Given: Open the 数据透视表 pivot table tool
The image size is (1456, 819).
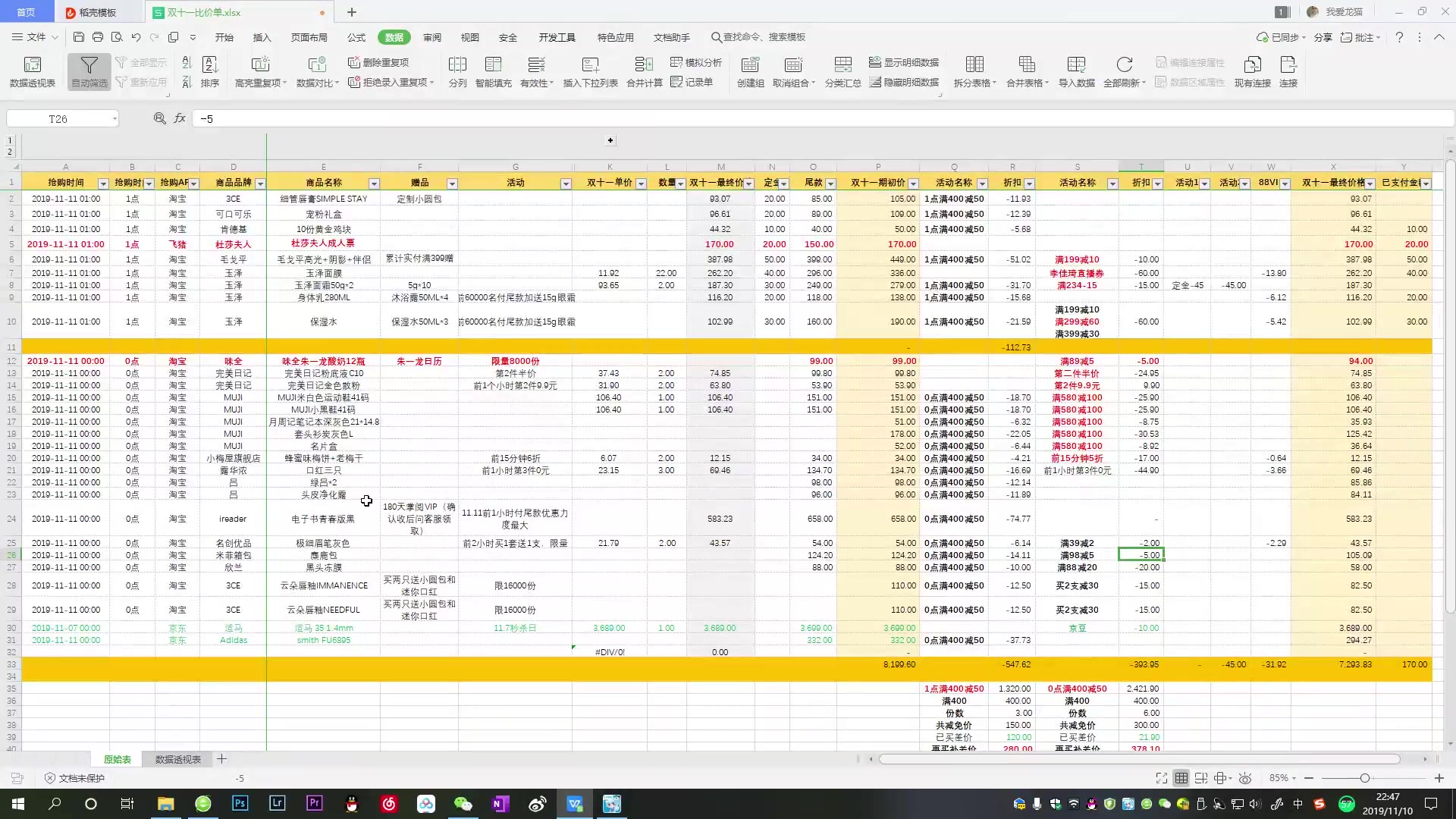Looking at the screenshot, I should [32, 72].
